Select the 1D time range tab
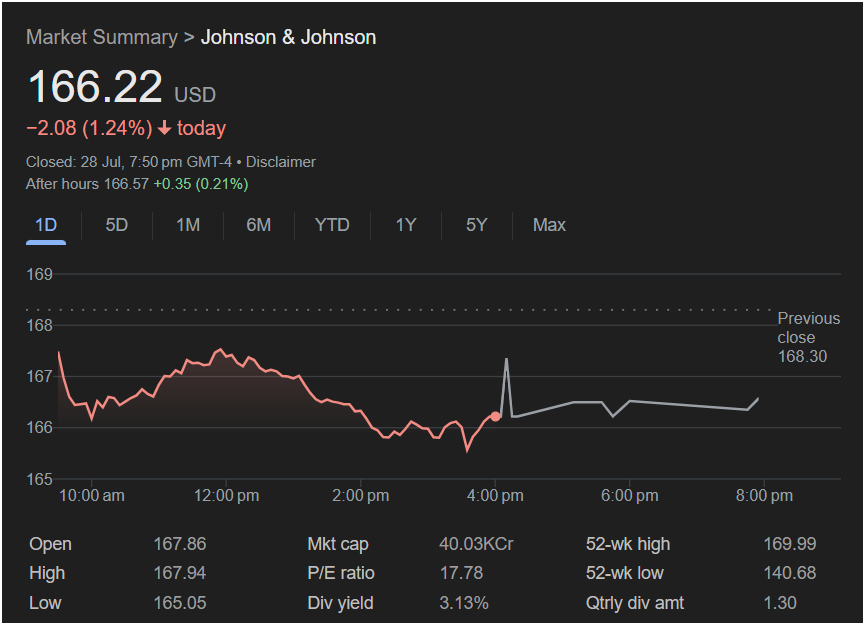The width and height of the screenshot is (865, 625). click(46, 225)
